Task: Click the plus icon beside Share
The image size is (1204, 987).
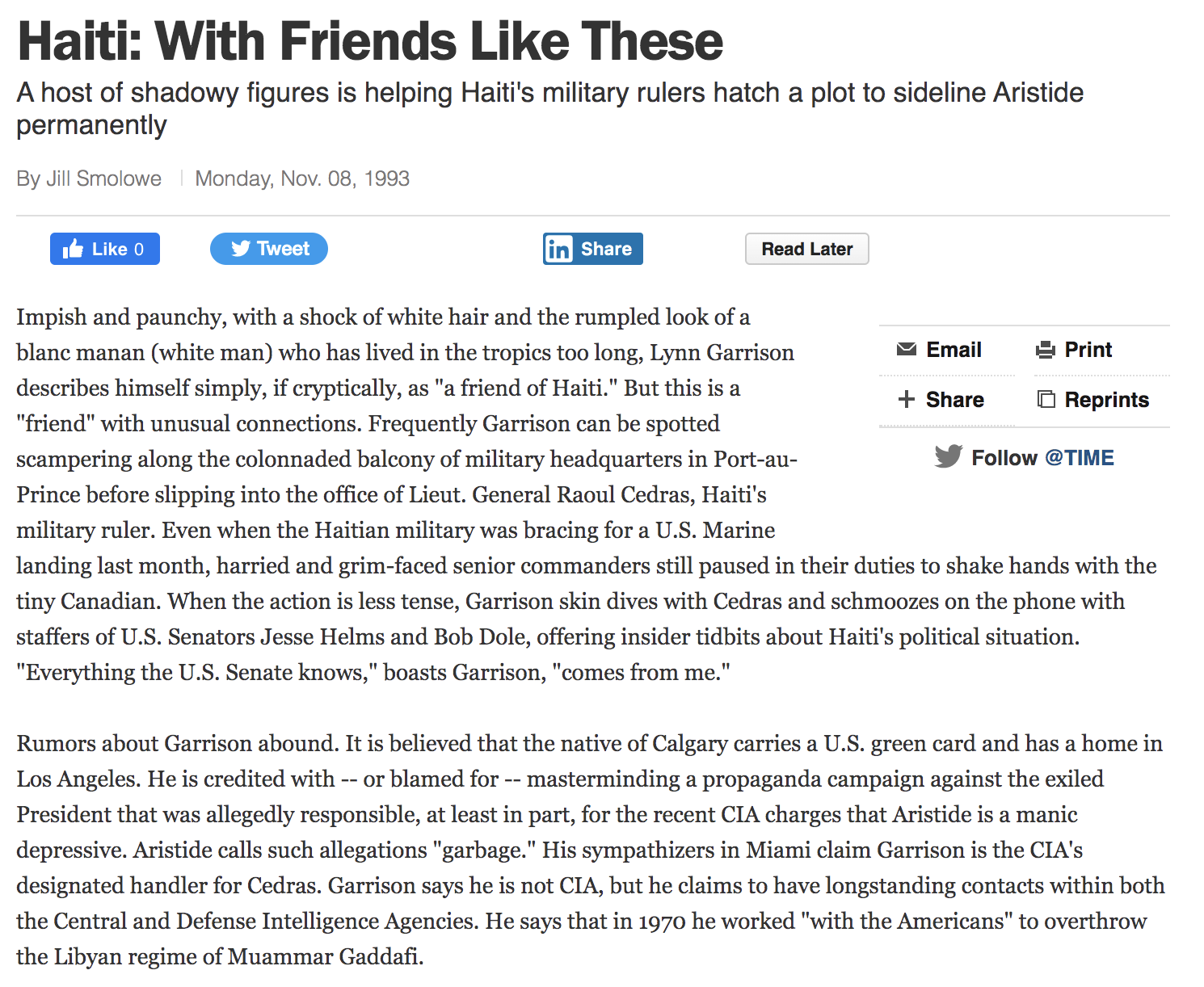Action: coord(907,399)
